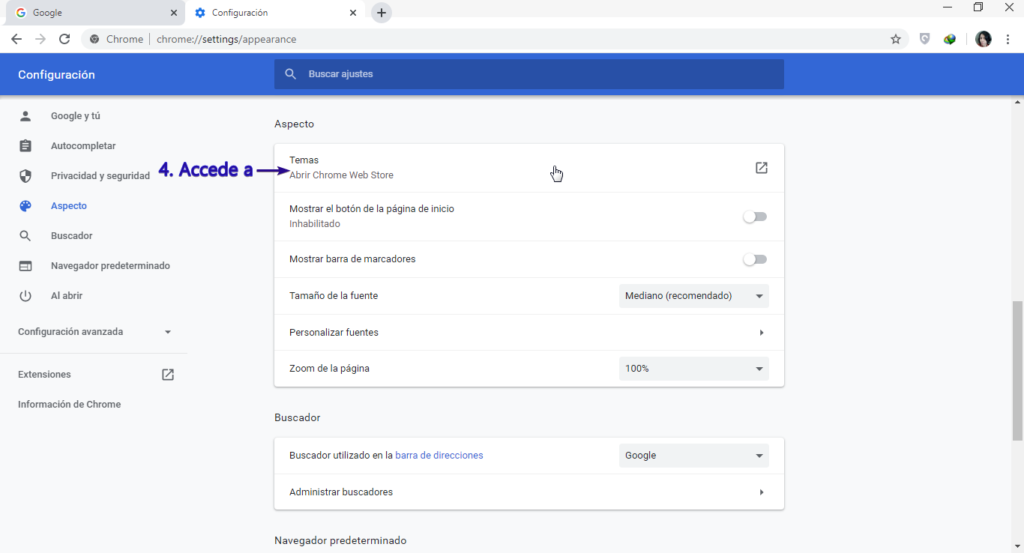Open a new tab with plus button

381,13
